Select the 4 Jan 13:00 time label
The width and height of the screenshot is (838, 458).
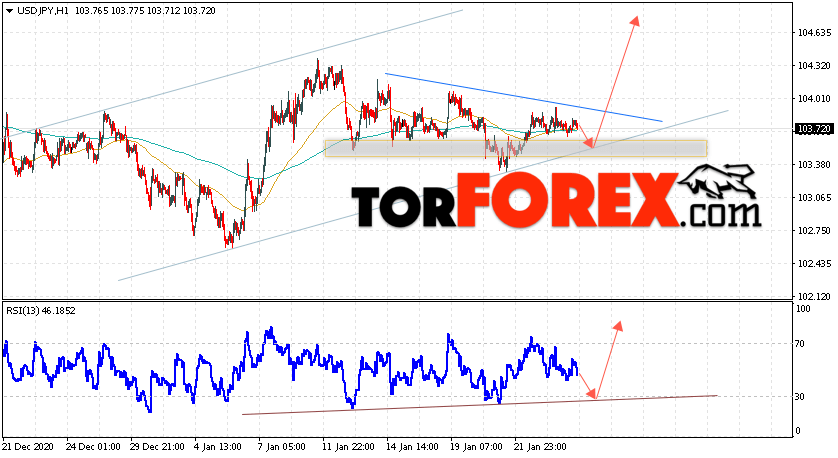tap(218, 447)
